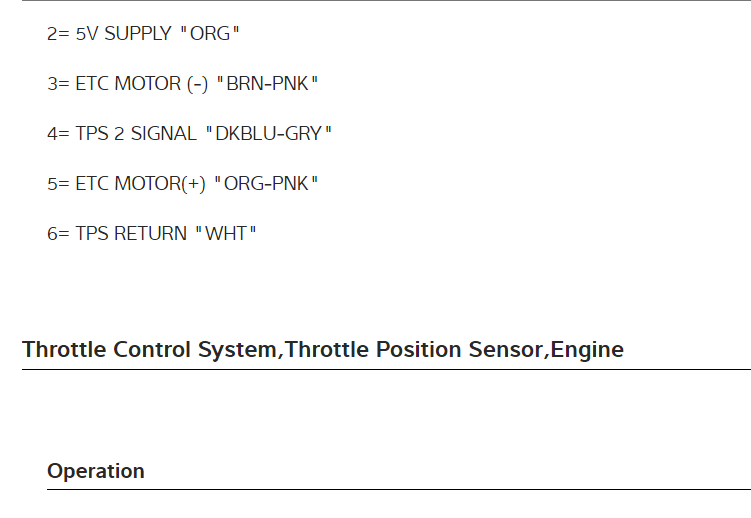Click the "5V SUPPLY" text on pin 2
The image size is (751, 518).
[x=123, y=34]
